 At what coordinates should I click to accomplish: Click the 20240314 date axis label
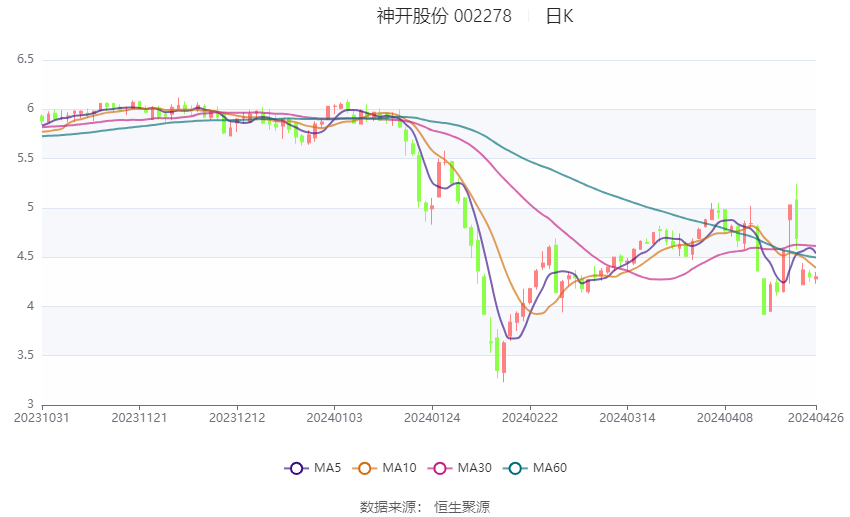pyautogui.click(x=626, y=417)
